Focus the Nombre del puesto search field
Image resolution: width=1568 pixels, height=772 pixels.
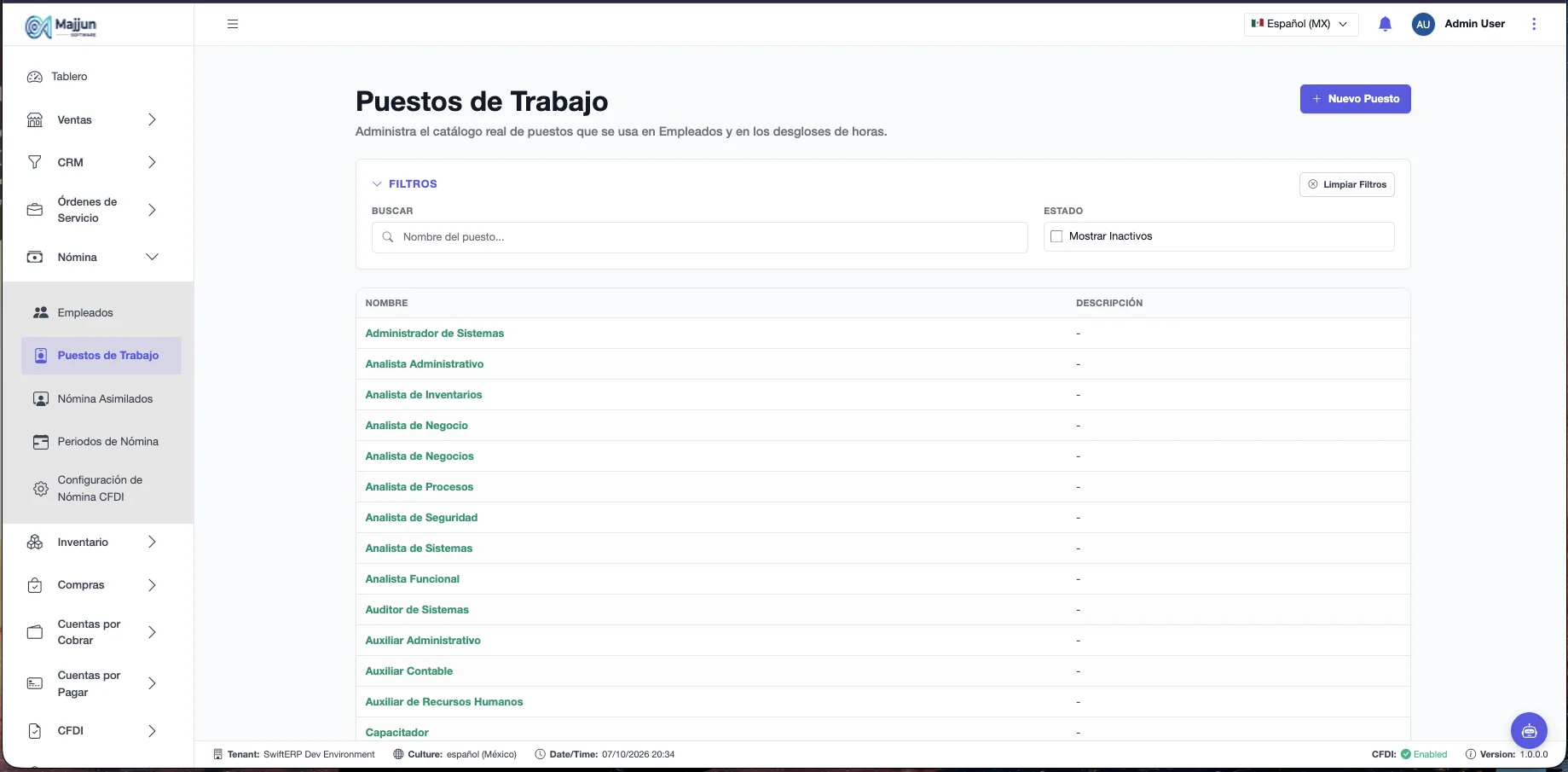click(x=700, y=237)
